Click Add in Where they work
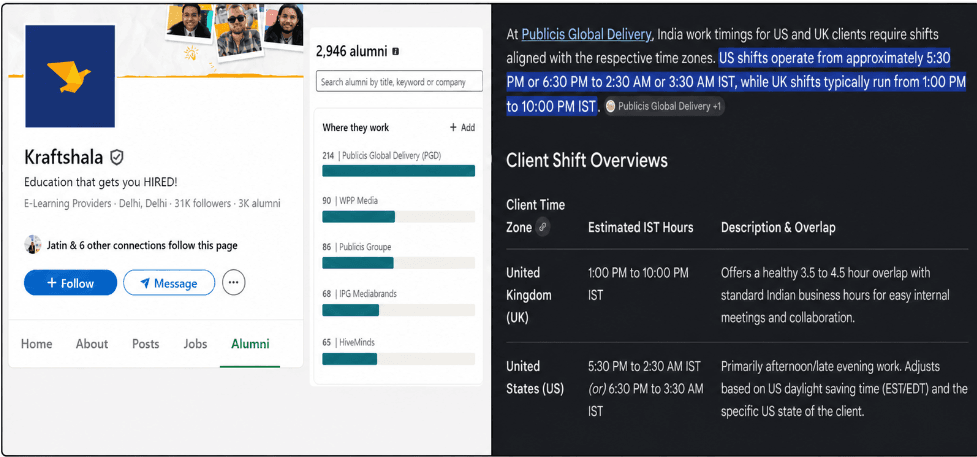Screen dimensions: 977x457 point(462,128)
